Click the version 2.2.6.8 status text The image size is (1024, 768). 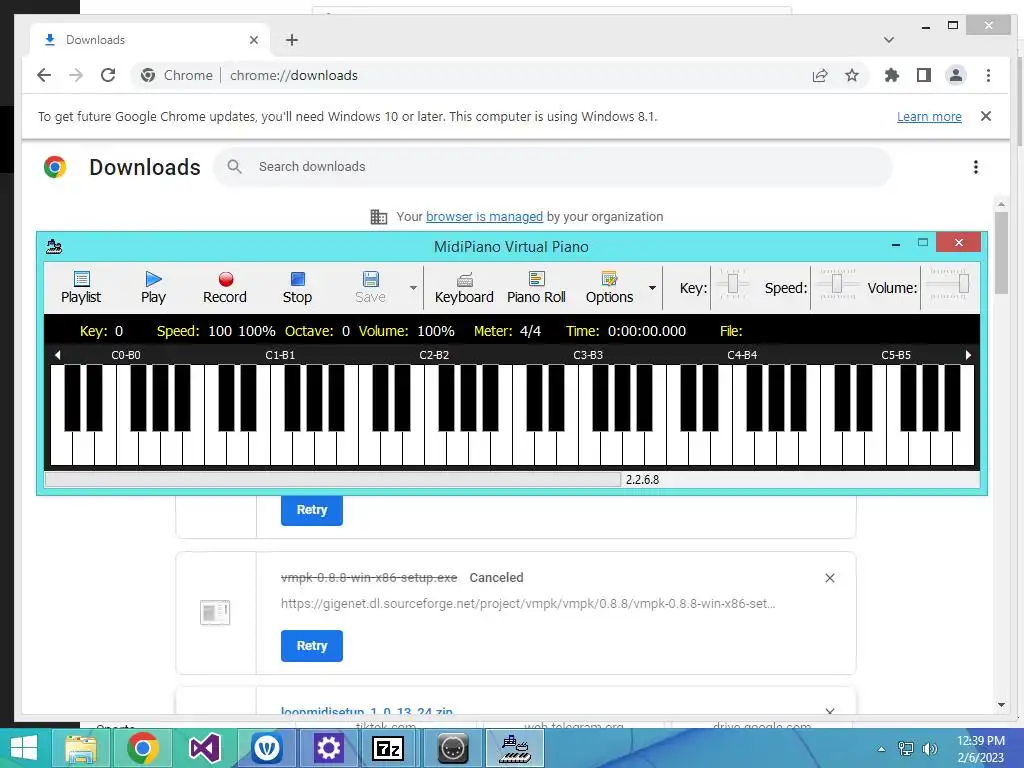(x=643, y=479)
